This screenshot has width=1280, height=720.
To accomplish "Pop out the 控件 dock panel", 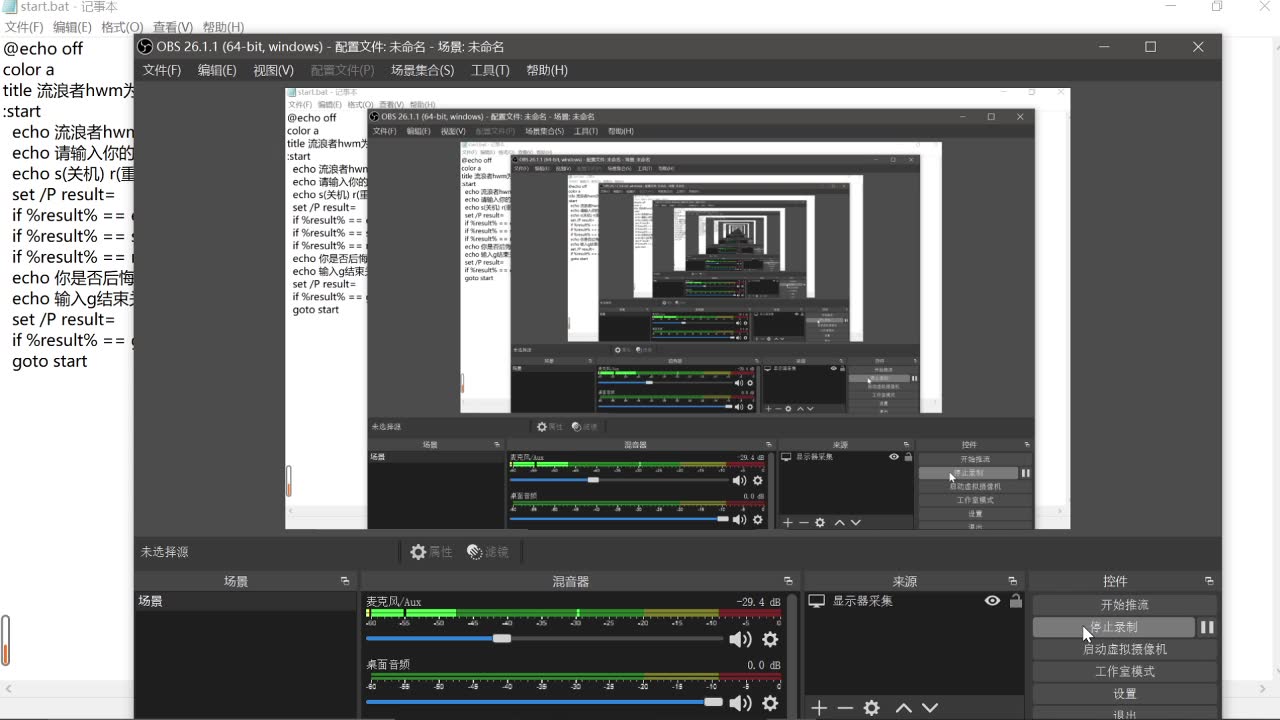I will pos(1209,581).
